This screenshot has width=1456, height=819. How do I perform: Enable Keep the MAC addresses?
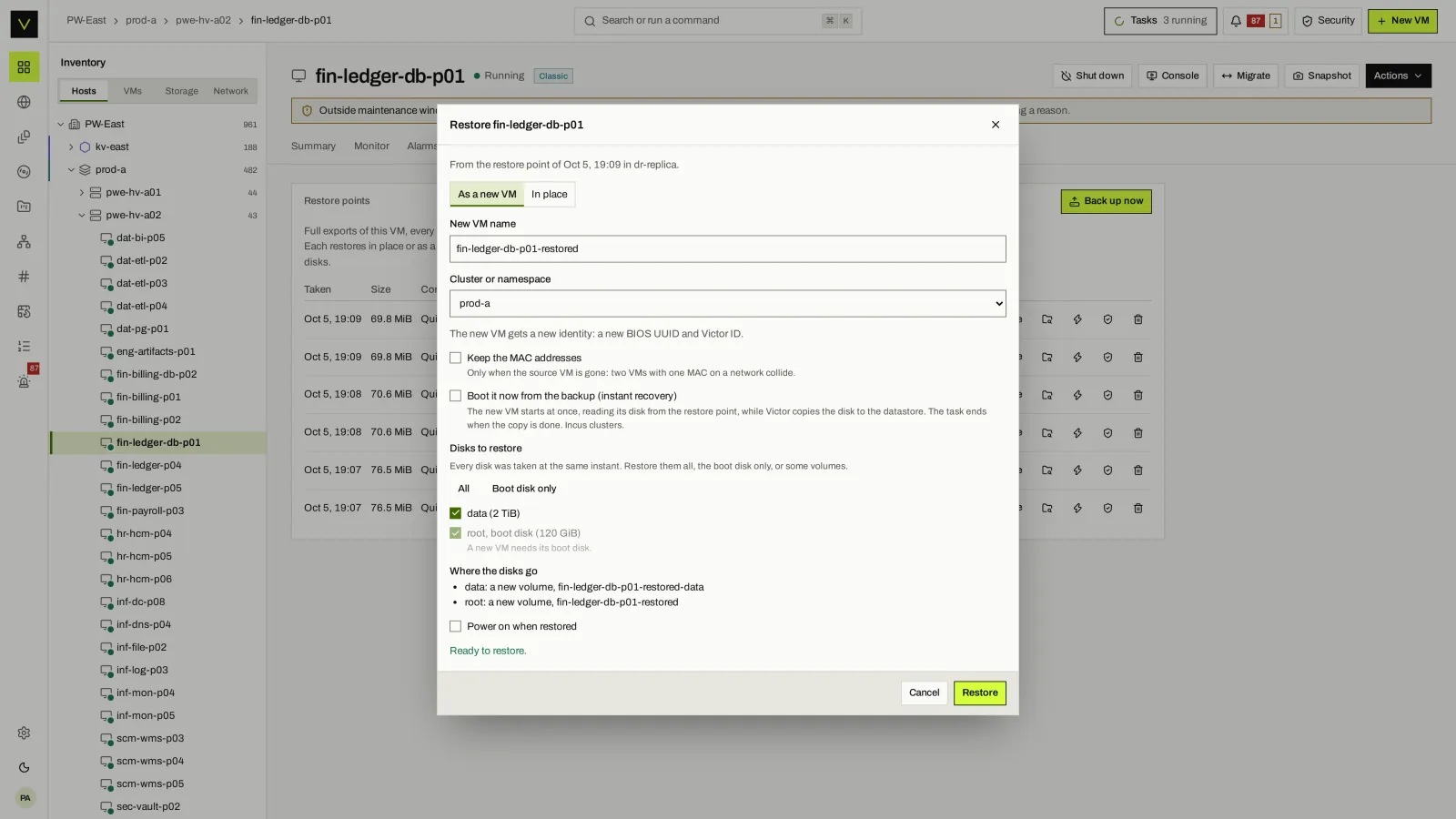(x=455, y=359)
